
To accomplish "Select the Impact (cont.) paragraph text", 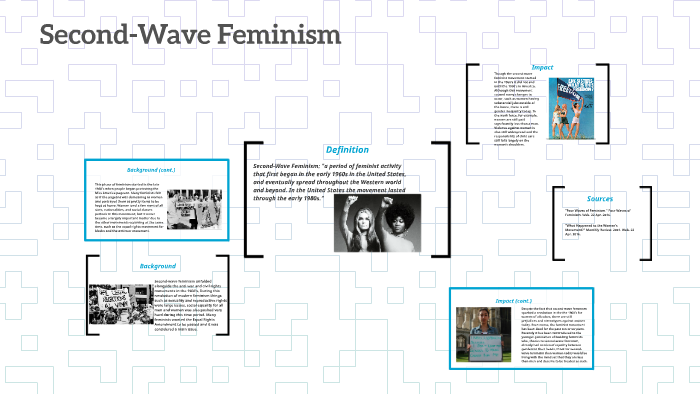I will click(x=554, y=335).
